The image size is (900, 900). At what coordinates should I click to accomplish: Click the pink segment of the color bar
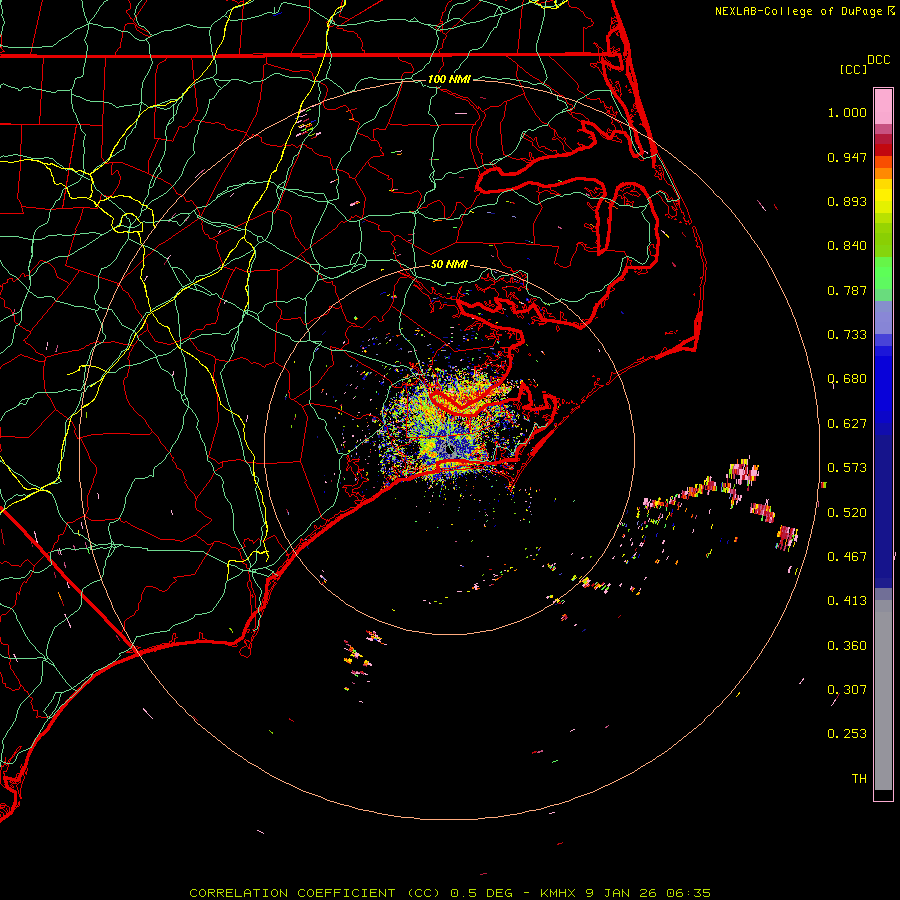(x=883, y=107)
